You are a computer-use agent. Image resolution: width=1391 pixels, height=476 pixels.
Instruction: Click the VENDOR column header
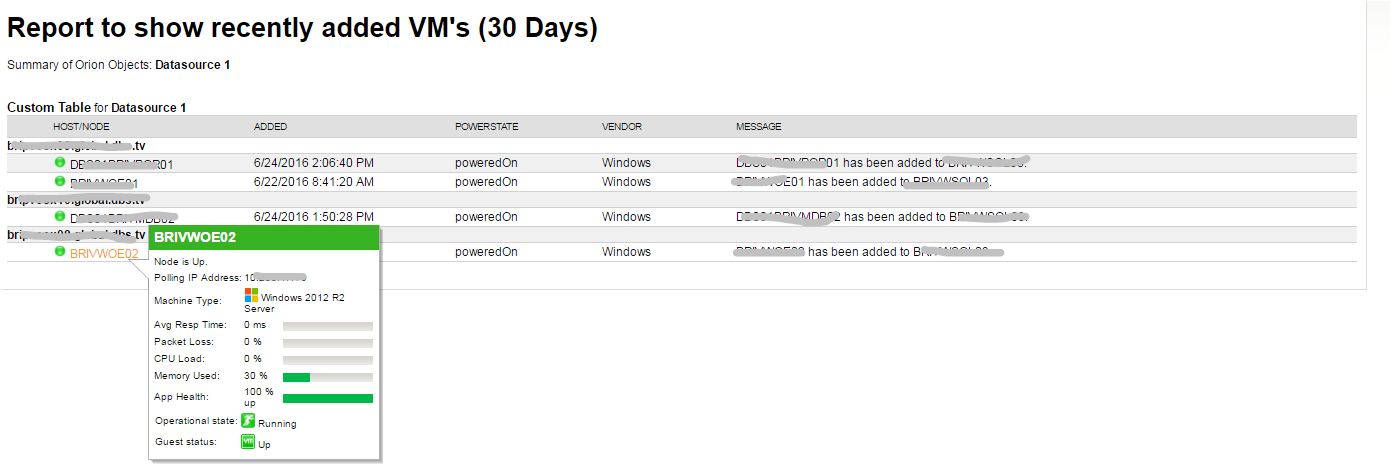[x=622, y=127]
